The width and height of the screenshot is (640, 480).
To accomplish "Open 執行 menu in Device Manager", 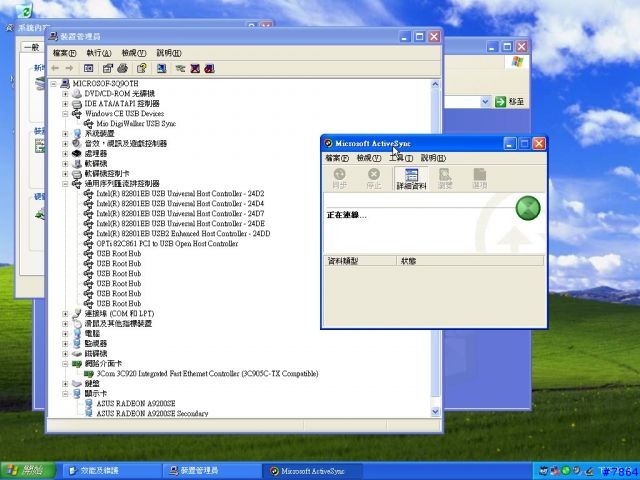I will [x=99, y=53].
